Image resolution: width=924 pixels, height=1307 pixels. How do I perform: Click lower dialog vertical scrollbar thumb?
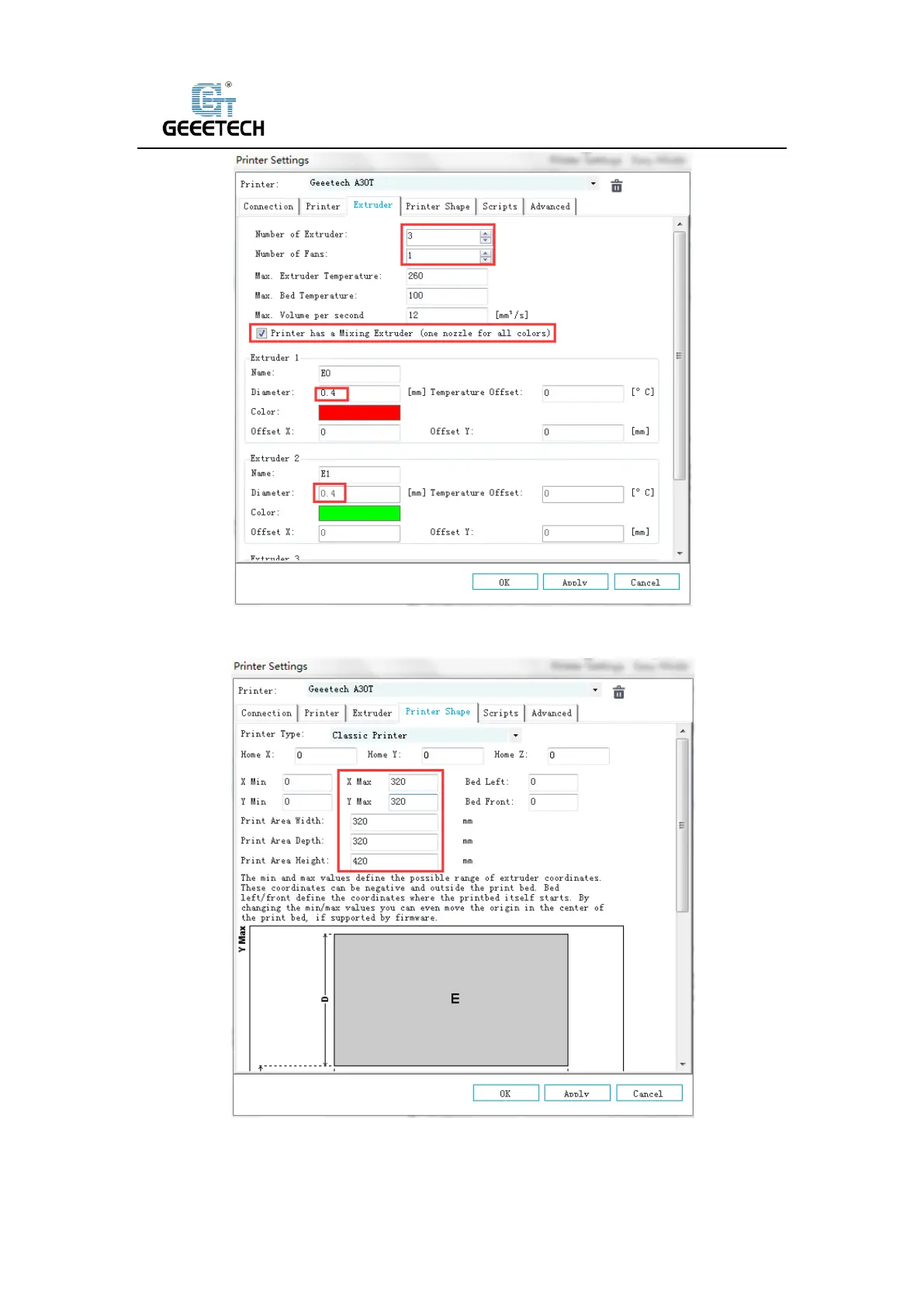(x=682, y=825)
